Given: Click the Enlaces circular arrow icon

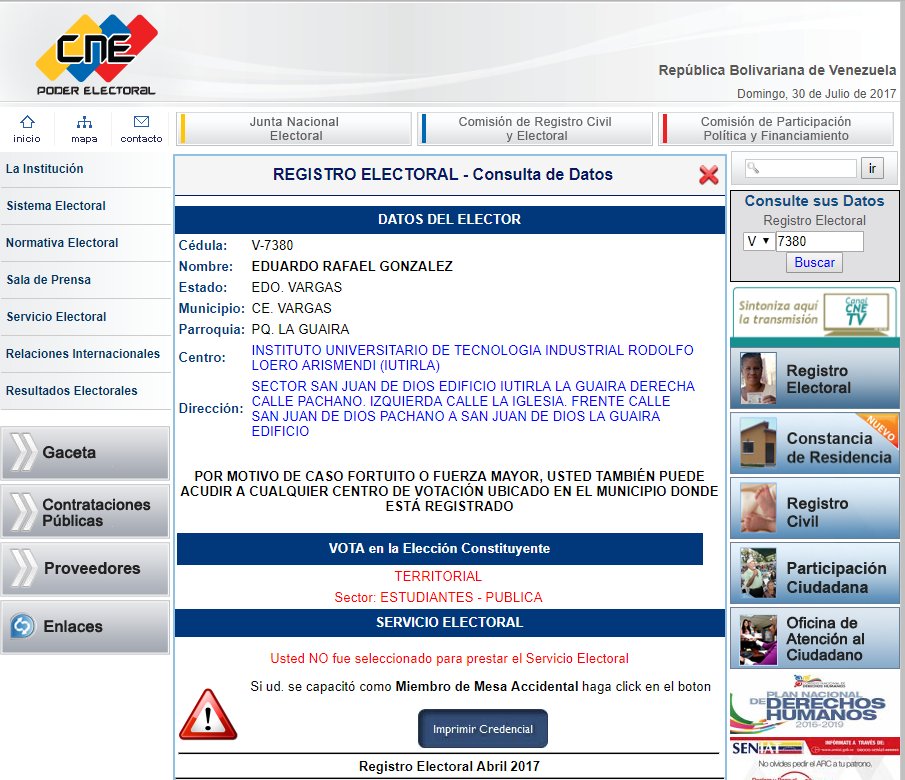Looking at the screenshot, I should pyautogui.click(x=23, y=626).
